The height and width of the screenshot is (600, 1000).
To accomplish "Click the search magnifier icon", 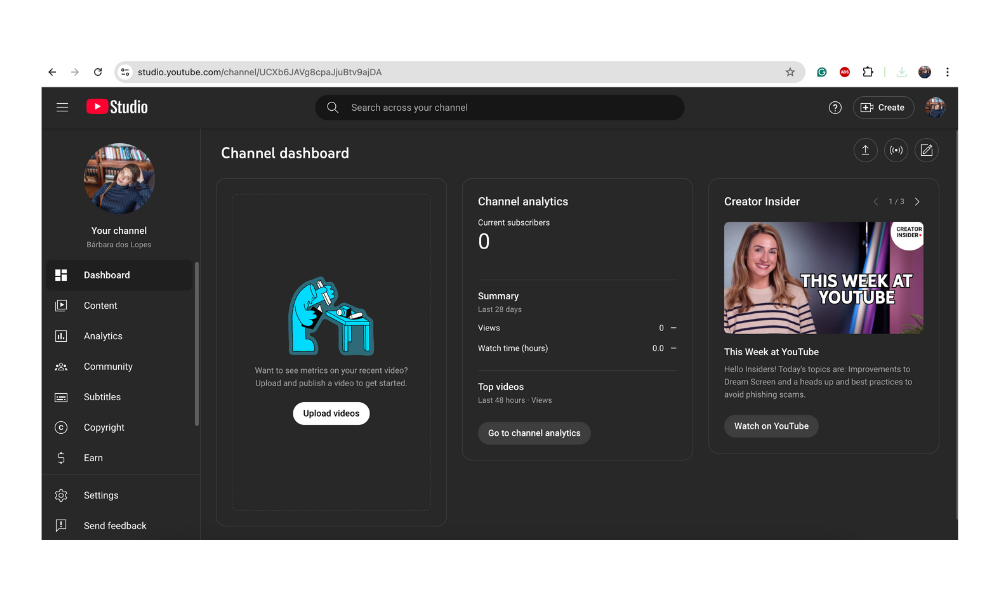I will 332,108.
